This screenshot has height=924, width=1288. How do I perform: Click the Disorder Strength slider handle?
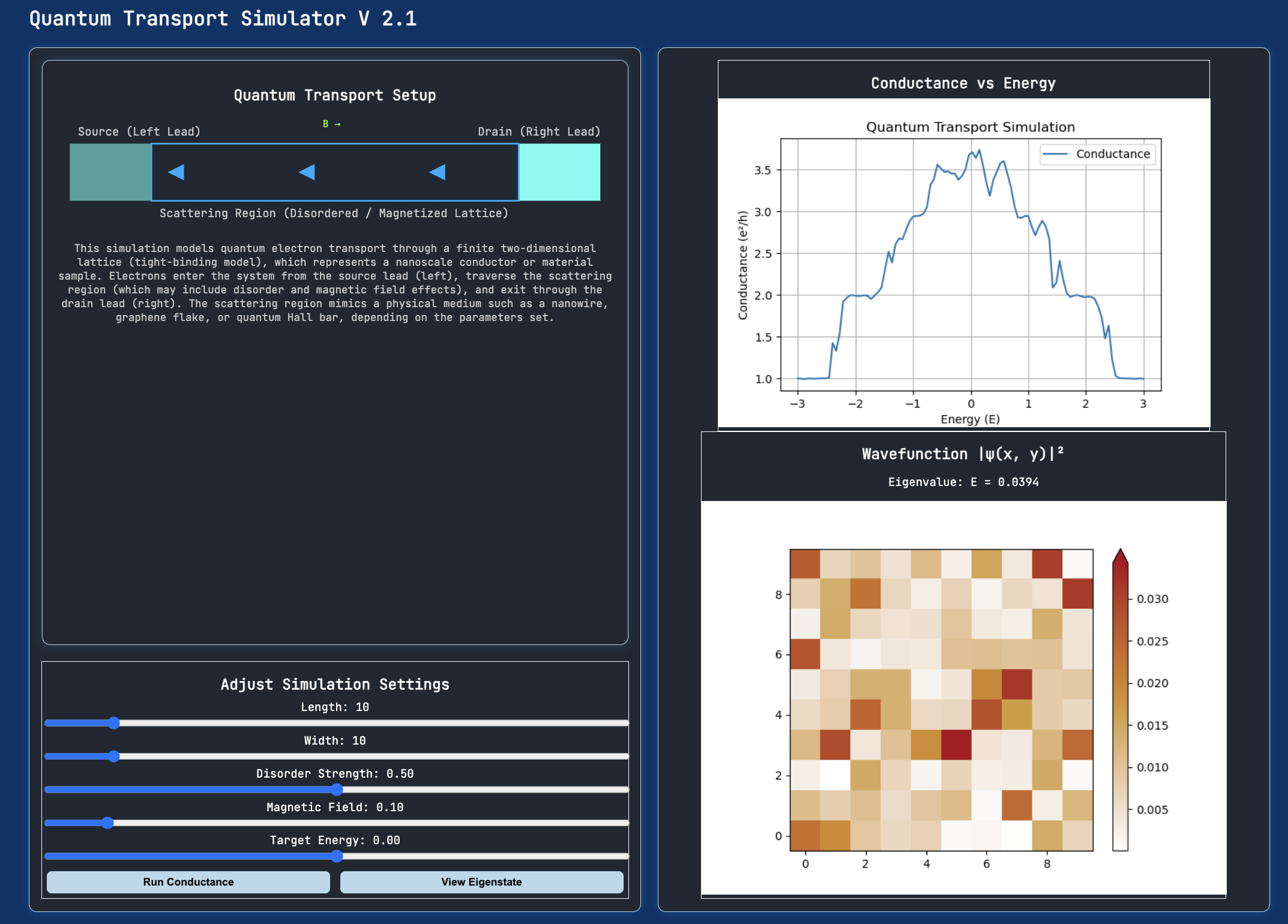click(x=337, y=790)
